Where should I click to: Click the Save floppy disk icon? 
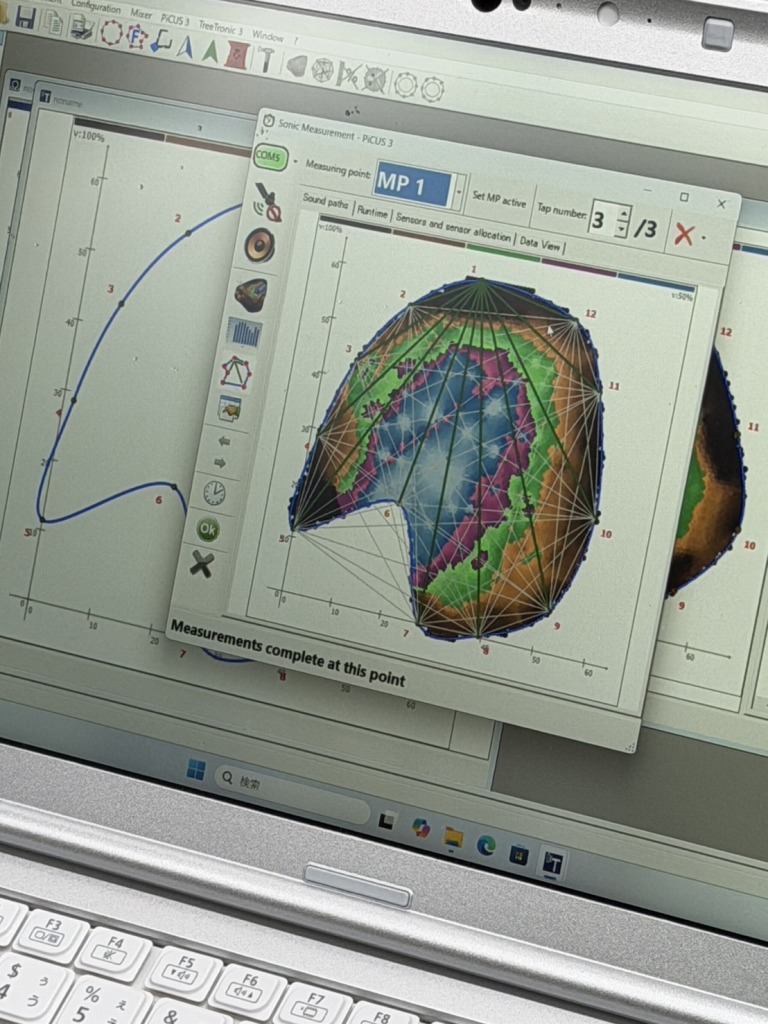click(x=25, y=16)
